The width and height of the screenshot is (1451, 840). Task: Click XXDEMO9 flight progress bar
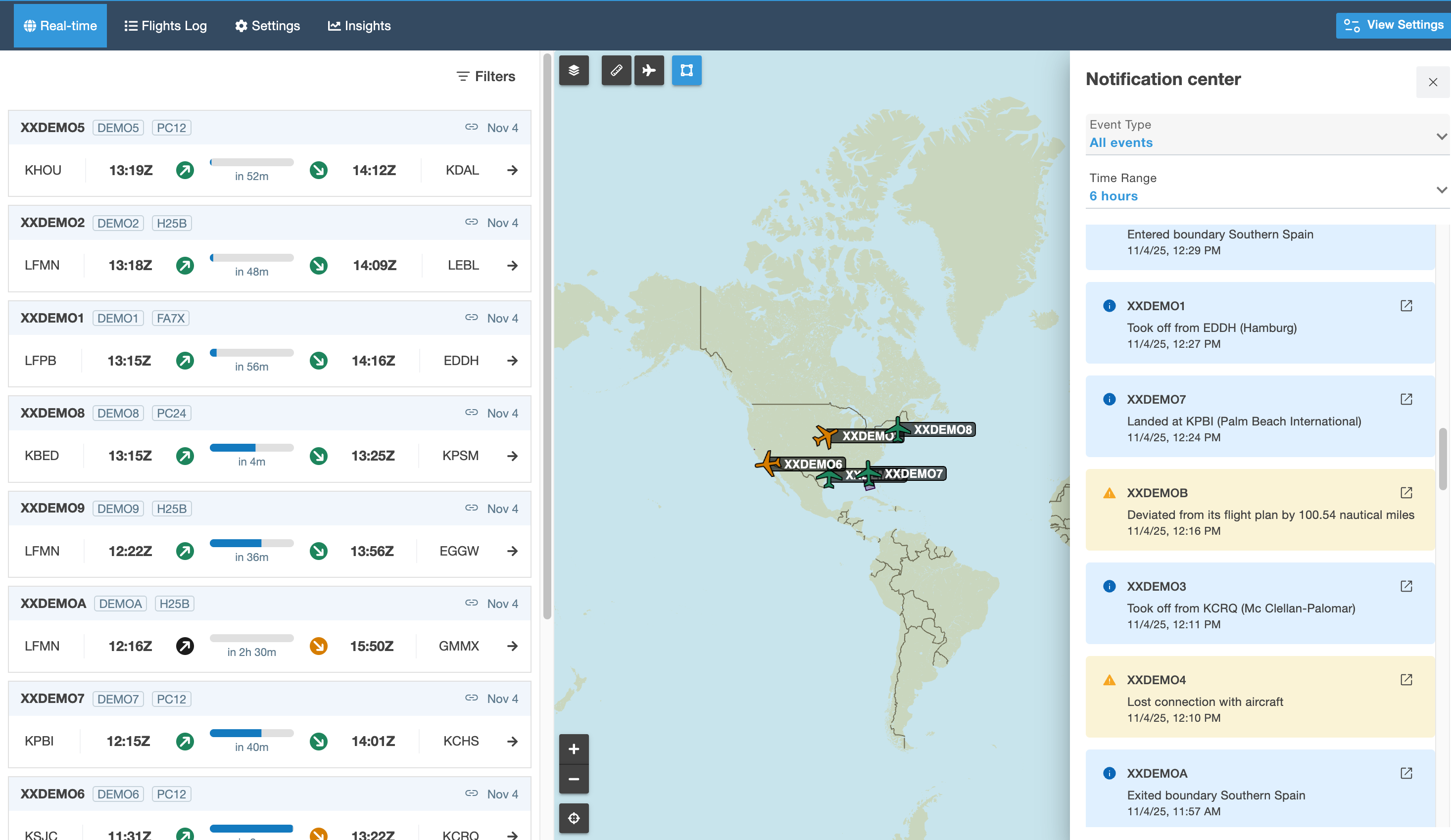coord(251,543)
